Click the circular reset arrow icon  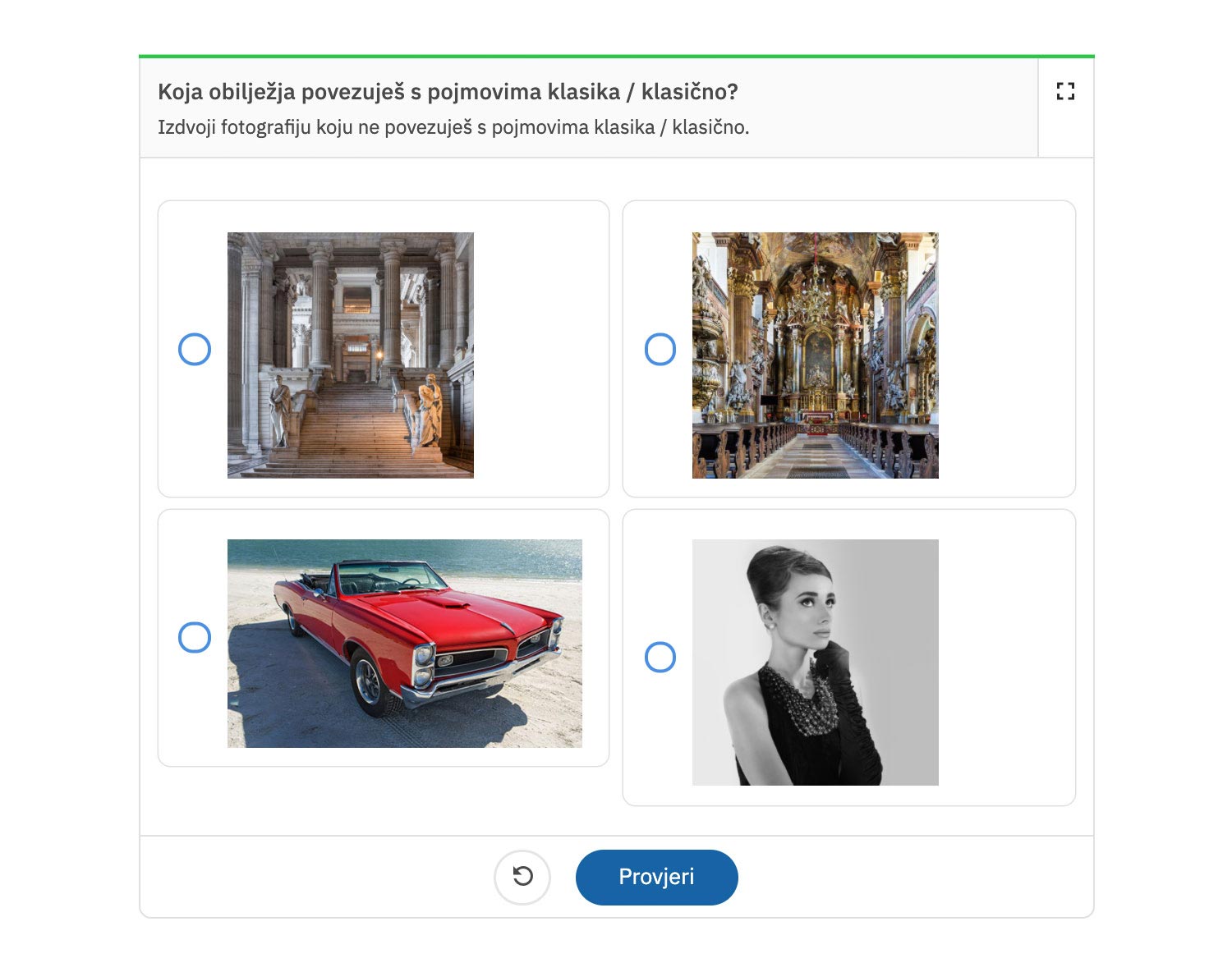[522, 877]
